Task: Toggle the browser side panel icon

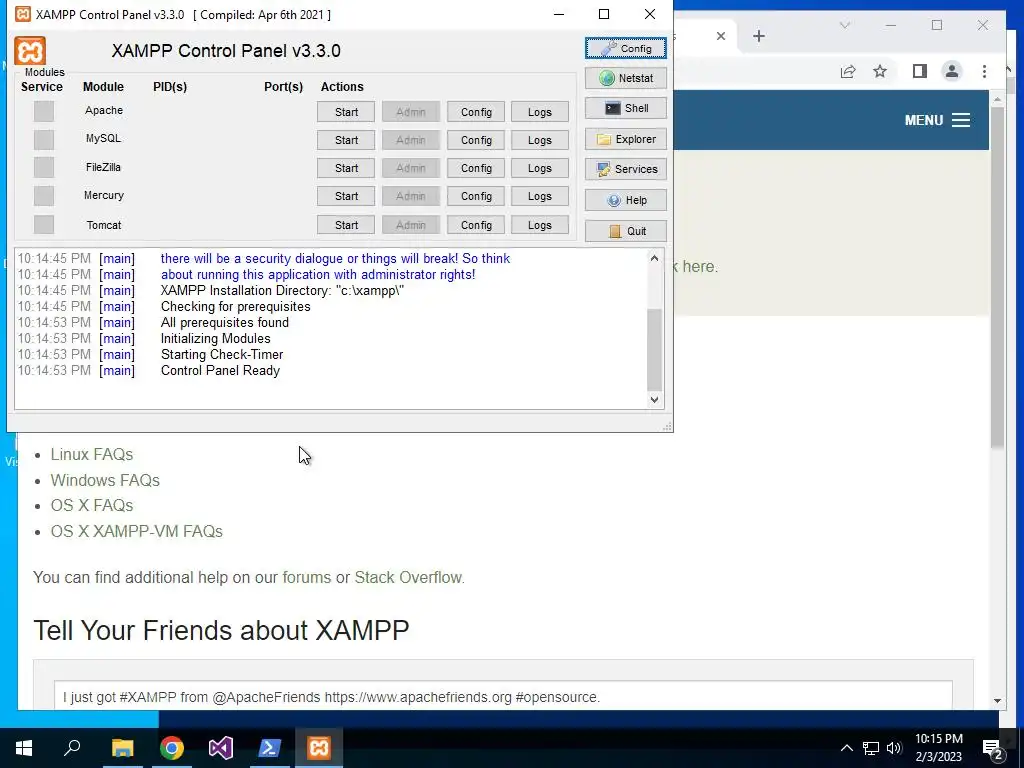Action: pyautogui.click(x=920, y=71)
